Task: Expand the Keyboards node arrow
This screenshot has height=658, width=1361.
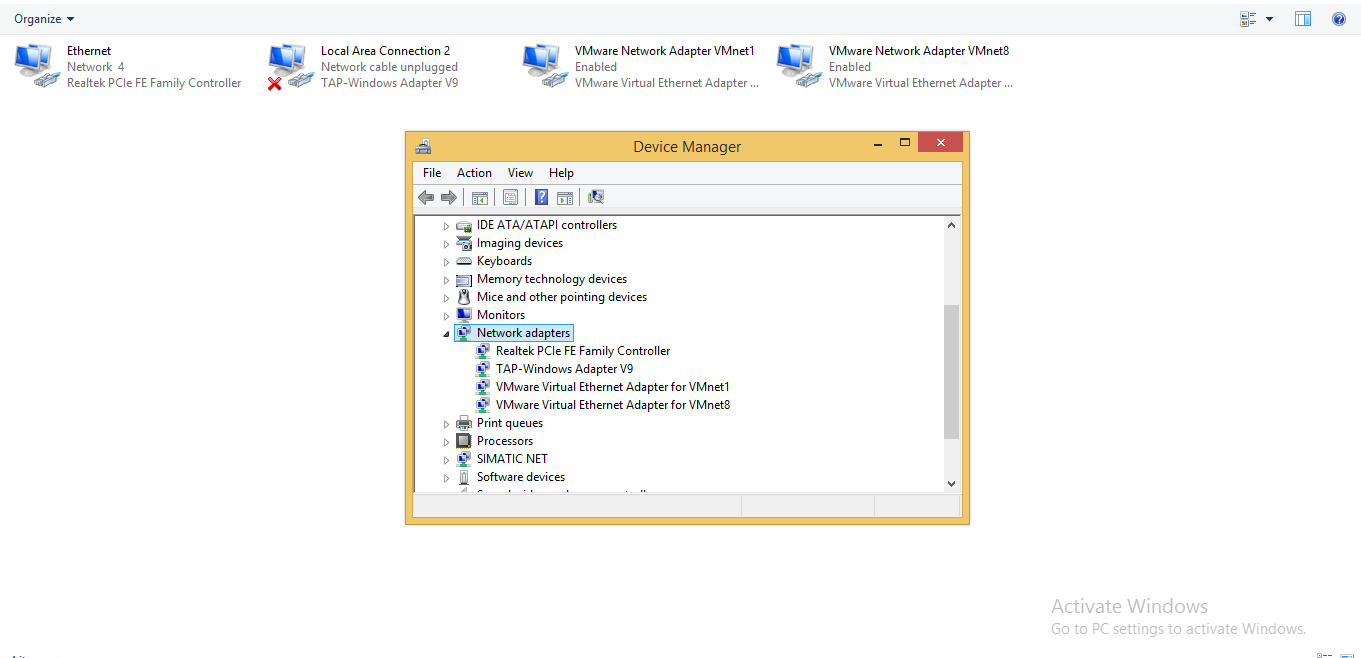Action: point(446,262)
